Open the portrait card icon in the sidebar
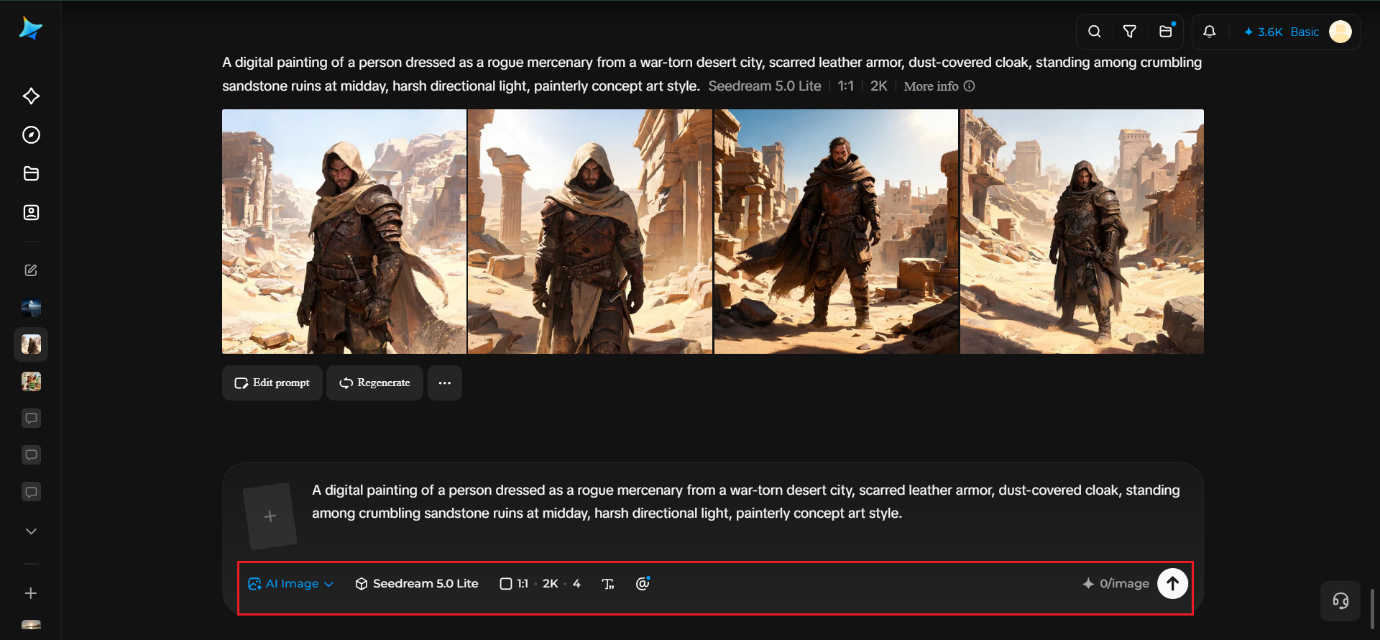Viewport: 1380px width, 640px height. [x=31, y=212]
